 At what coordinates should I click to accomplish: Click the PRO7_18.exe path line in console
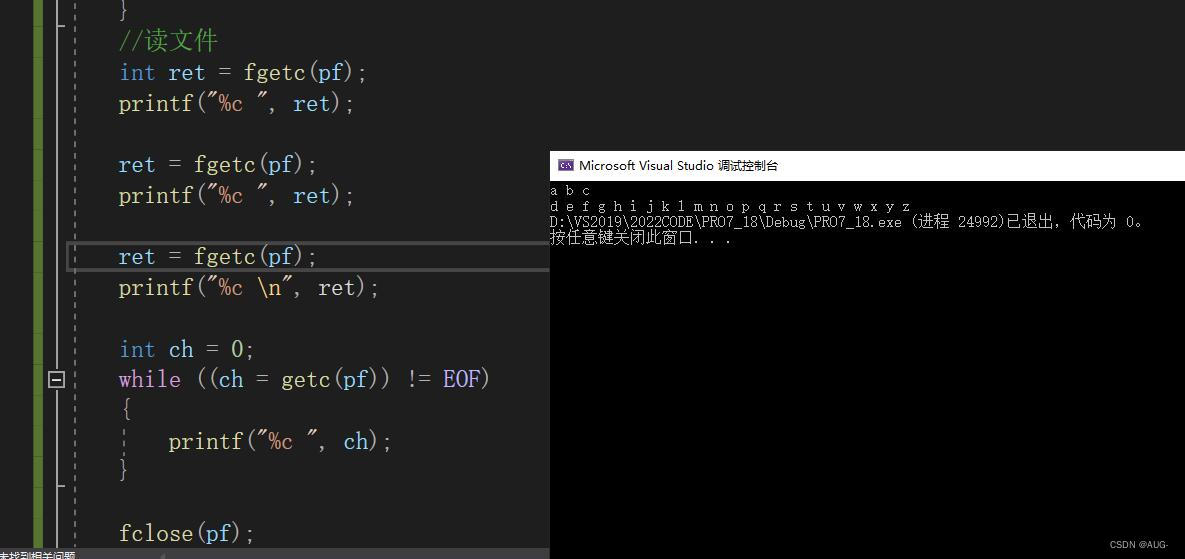tap(847, 222)
